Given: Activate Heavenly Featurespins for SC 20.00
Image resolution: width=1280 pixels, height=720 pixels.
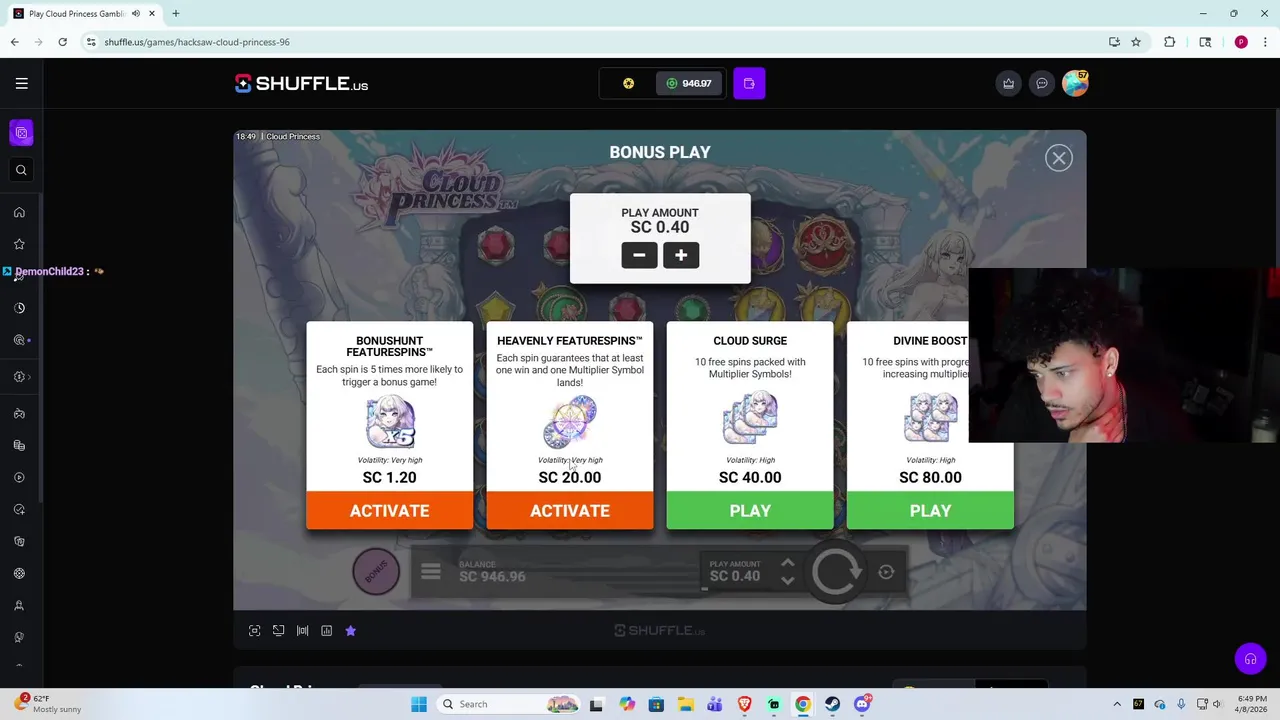Looking at the screenshot, I should click(x=570, y=510).
